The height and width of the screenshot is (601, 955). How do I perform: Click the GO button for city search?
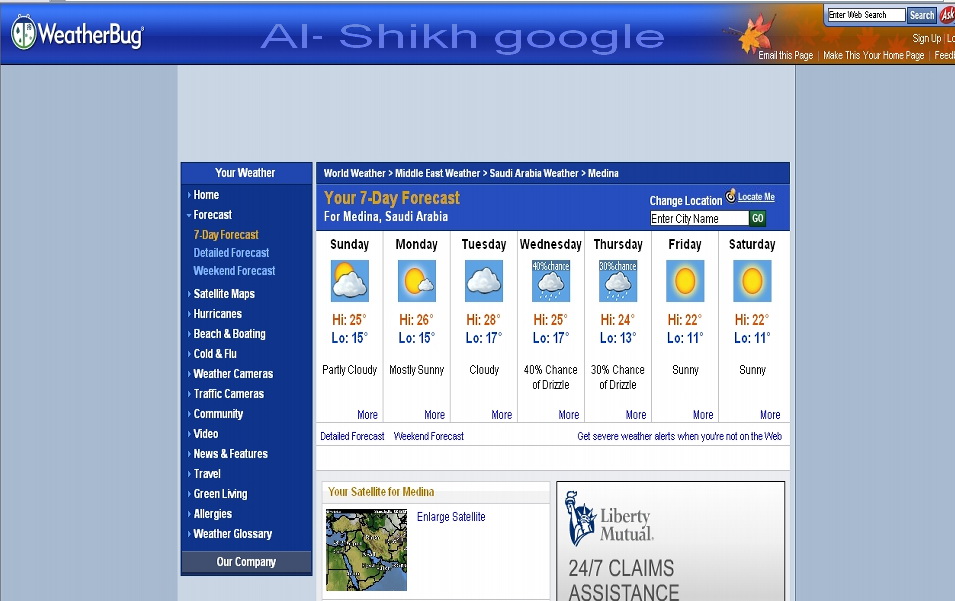click(x=757, y=219)
